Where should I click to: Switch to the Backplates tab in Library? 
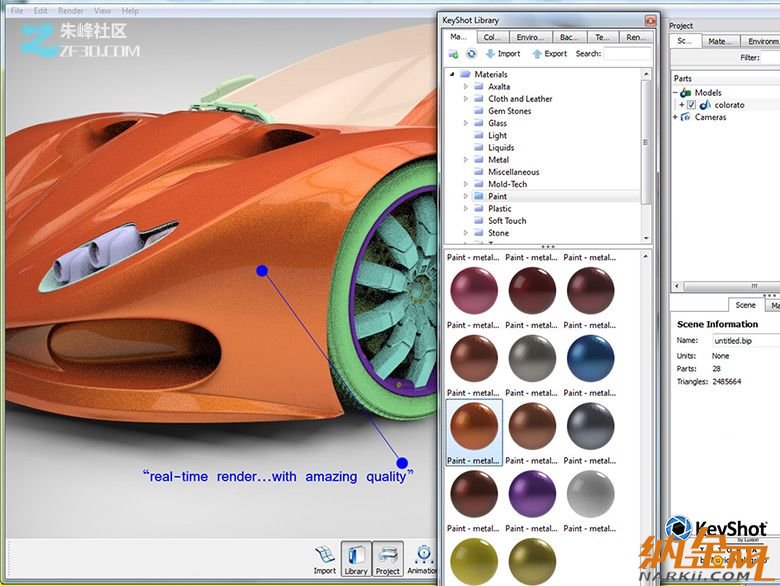[x=569, y=37]
